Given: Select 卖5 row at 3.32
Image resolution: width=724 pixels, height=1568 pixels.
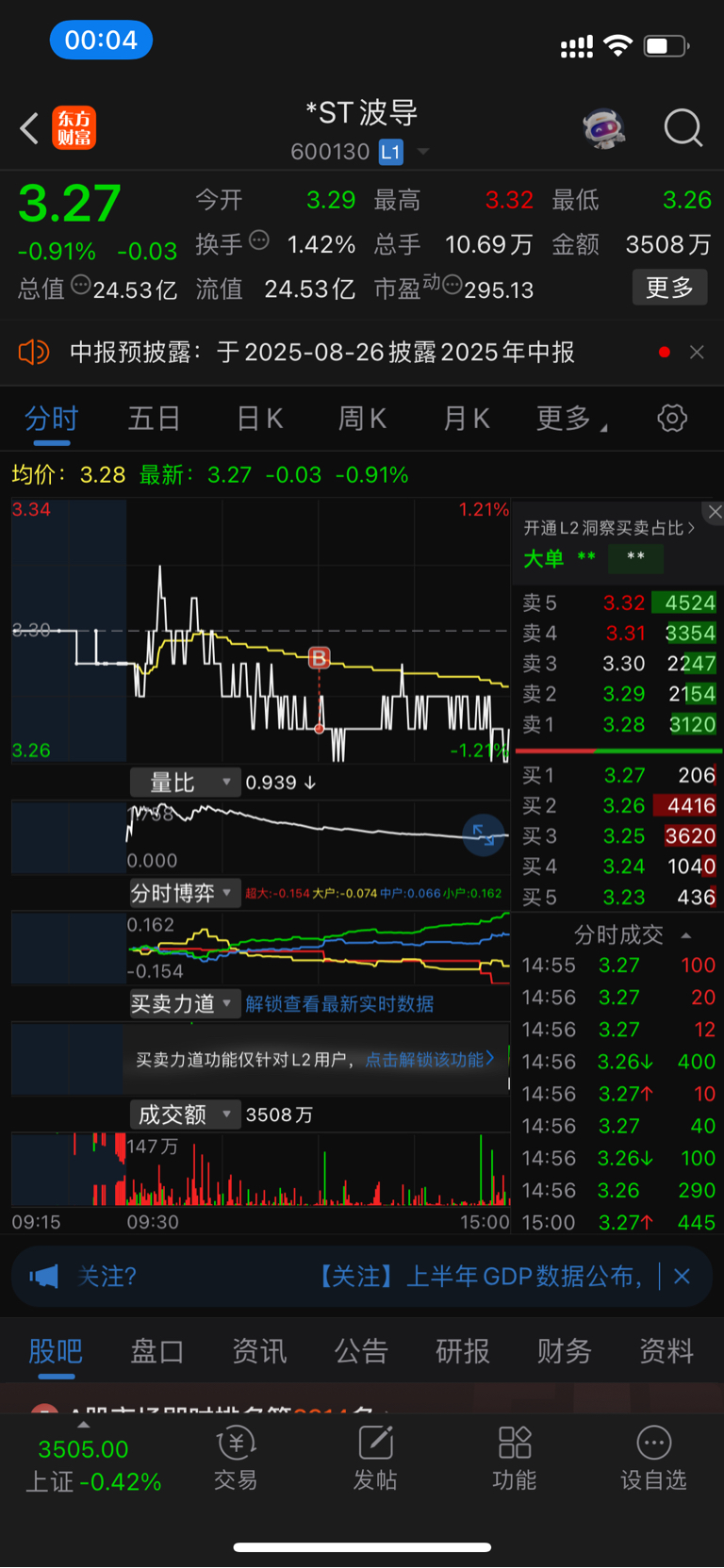Looking at the screenshot, I should click(x=618, y=602).
